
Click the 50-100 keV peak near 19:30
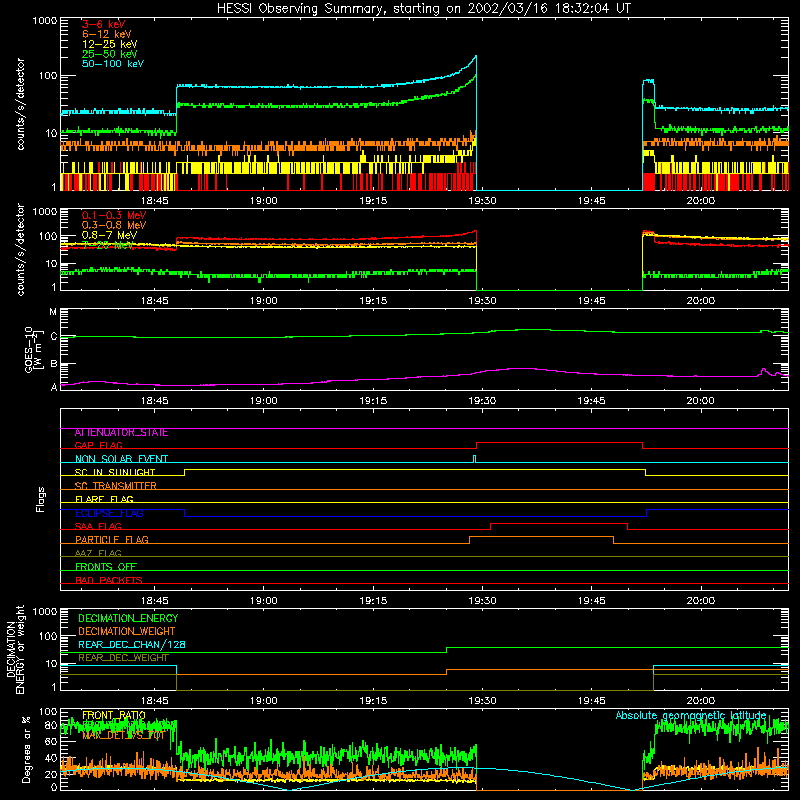coord(476,57)
